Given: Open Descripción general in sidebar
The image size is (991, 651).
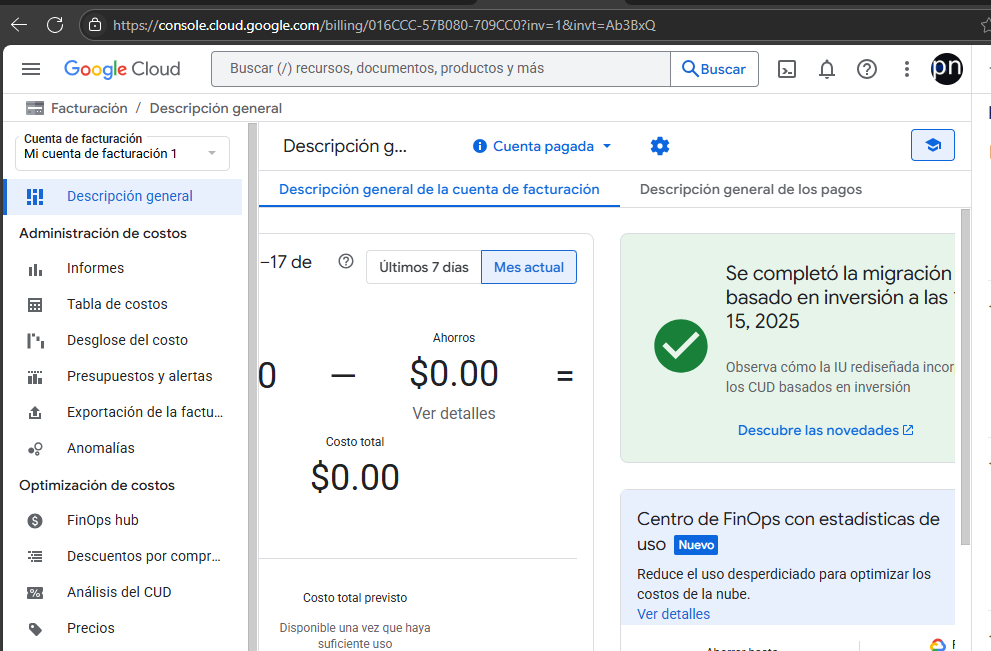Looking at the screenshot, I should tap(124, 197).
